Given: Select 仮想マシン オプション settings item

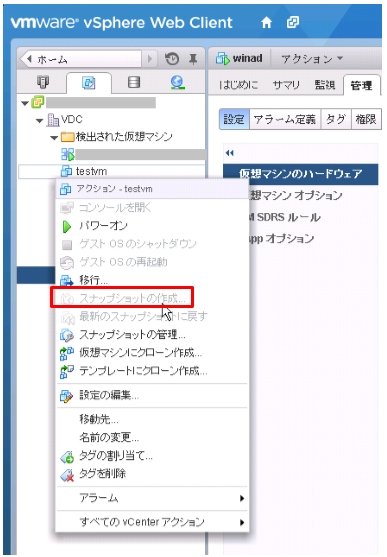Looking at the screenshot, I should pyautogui.click(x=296, y=195).
